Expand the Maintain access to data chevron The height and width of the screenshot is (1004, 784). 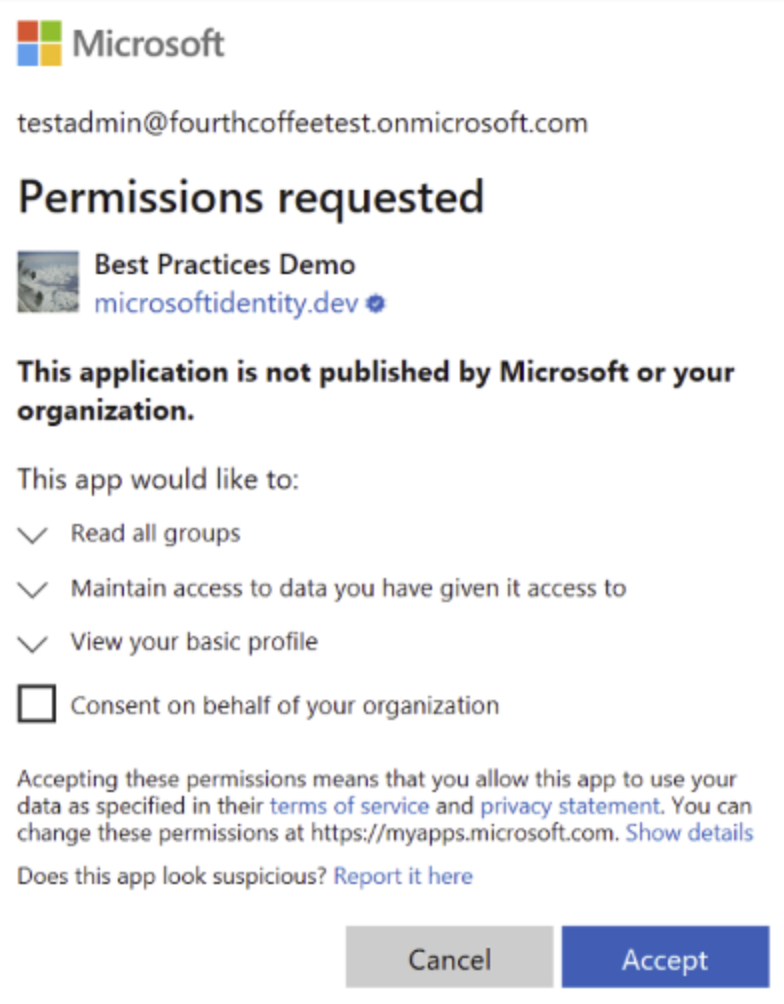click(33, 589)
